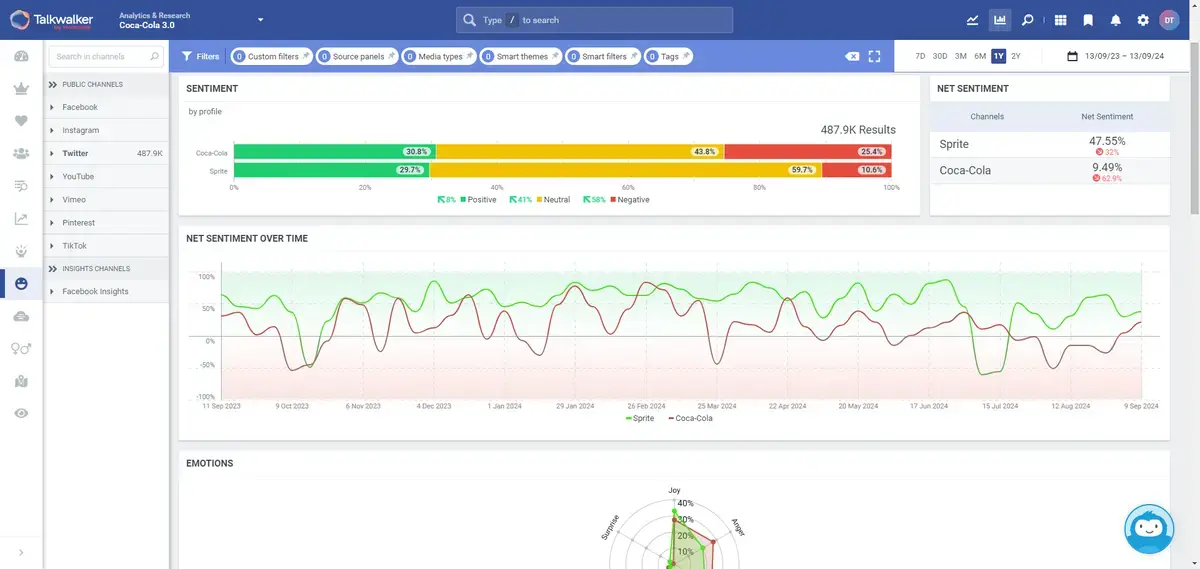Open the eye sidebar icon
Image resolution: width=1200 pixels, height=569 pixels.
point(21,413)
